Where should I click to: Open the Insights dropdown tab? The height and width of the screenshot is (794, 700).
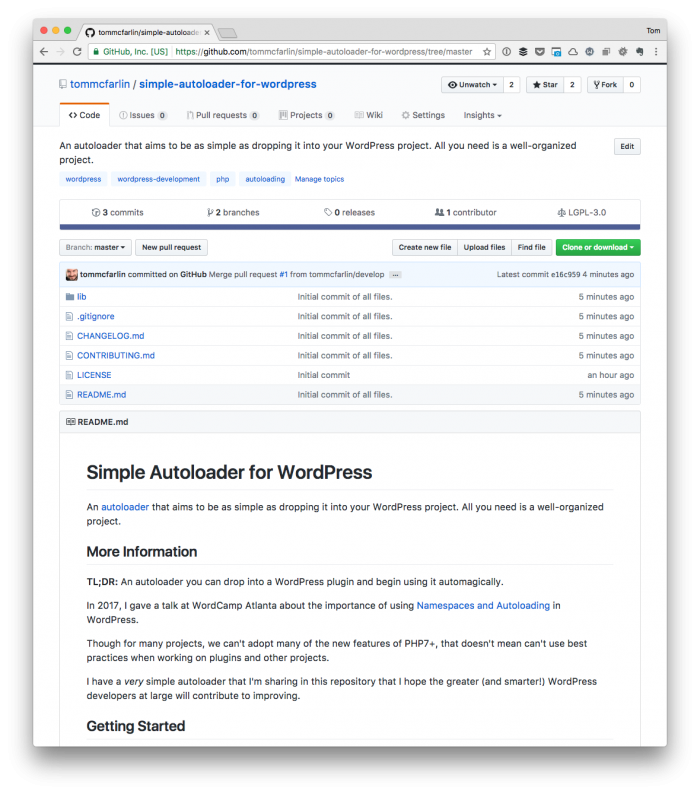point(482,115)
